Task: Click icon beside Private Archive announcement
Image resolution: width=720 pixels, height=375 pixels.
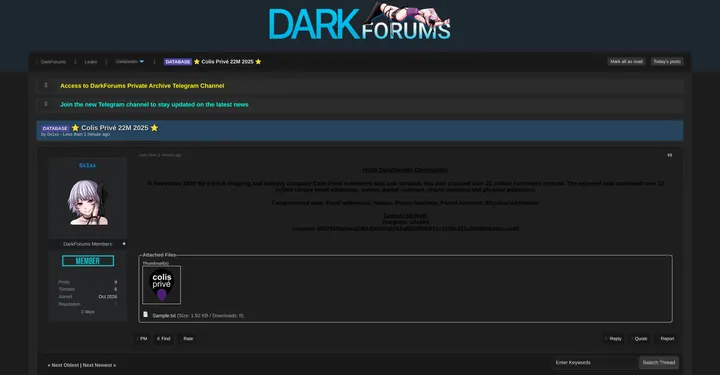Action: (x=46, y=85)
